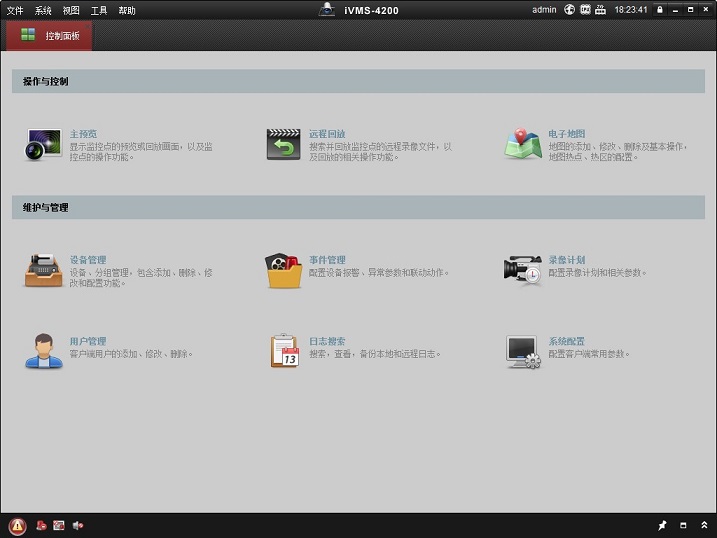717x538 pixels.
Task: Open the 文件 menu
Action: click(15, 10)
